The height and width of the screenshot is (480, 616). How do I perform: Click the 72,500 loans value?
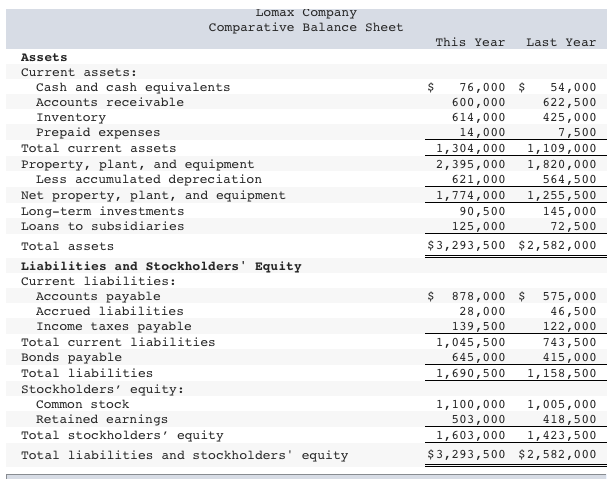click(573, 226)
